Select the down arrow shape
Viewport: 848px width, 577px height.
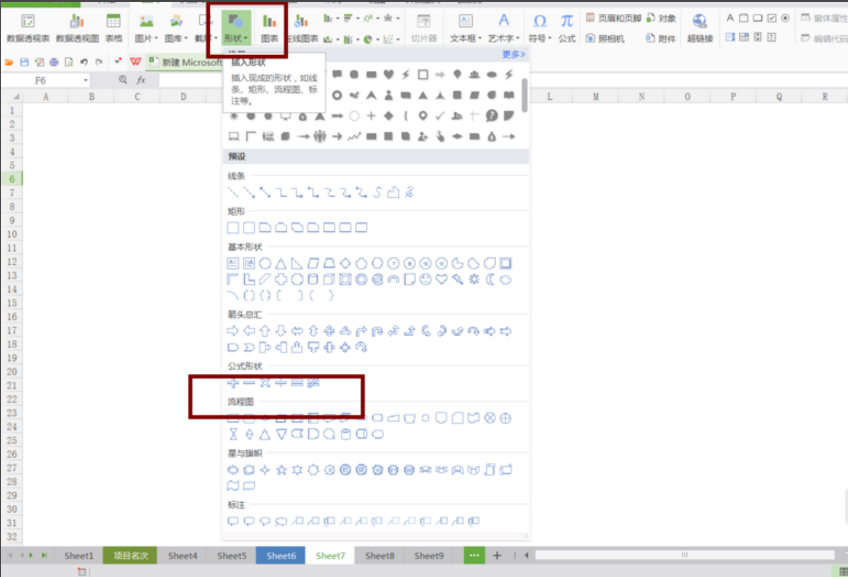click(281, 331)
